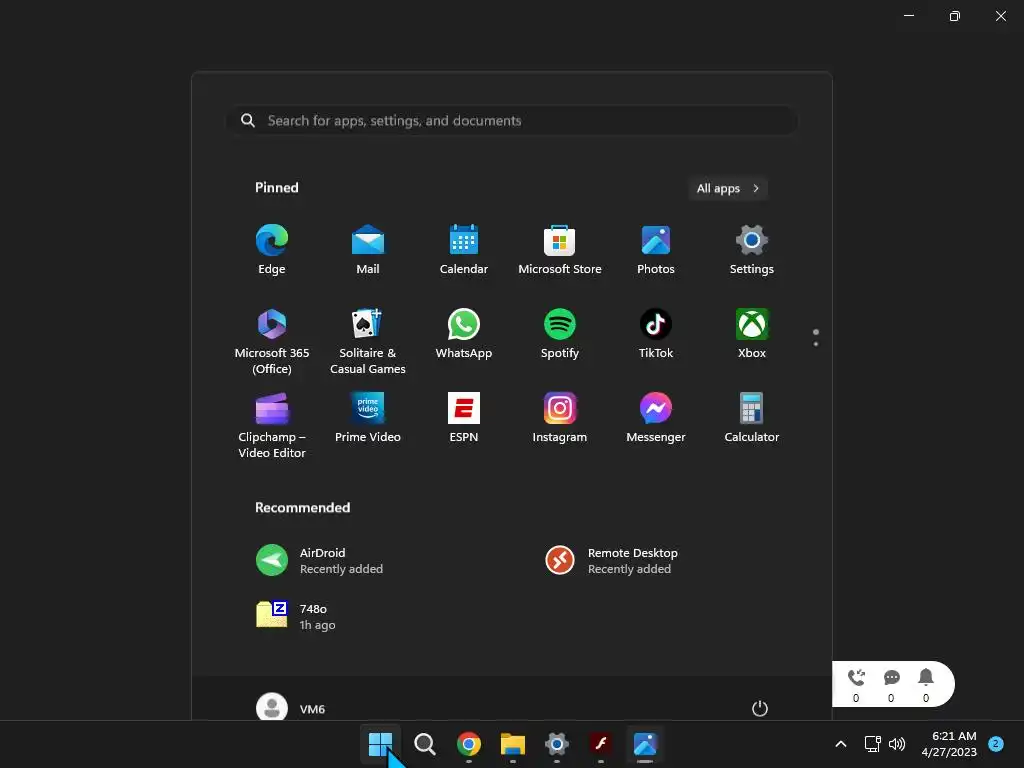
Task: Open Settings from pinned apps
Action: (752, 249)
